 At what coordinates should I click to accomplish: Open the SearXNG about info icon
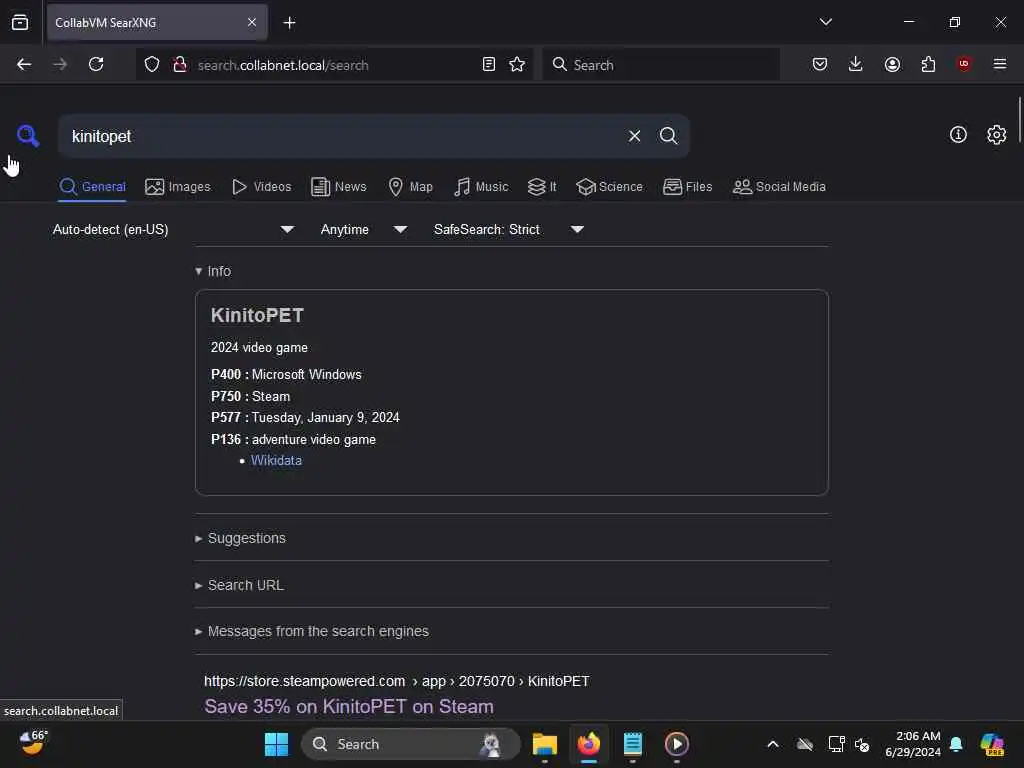(x=958, y=135)
